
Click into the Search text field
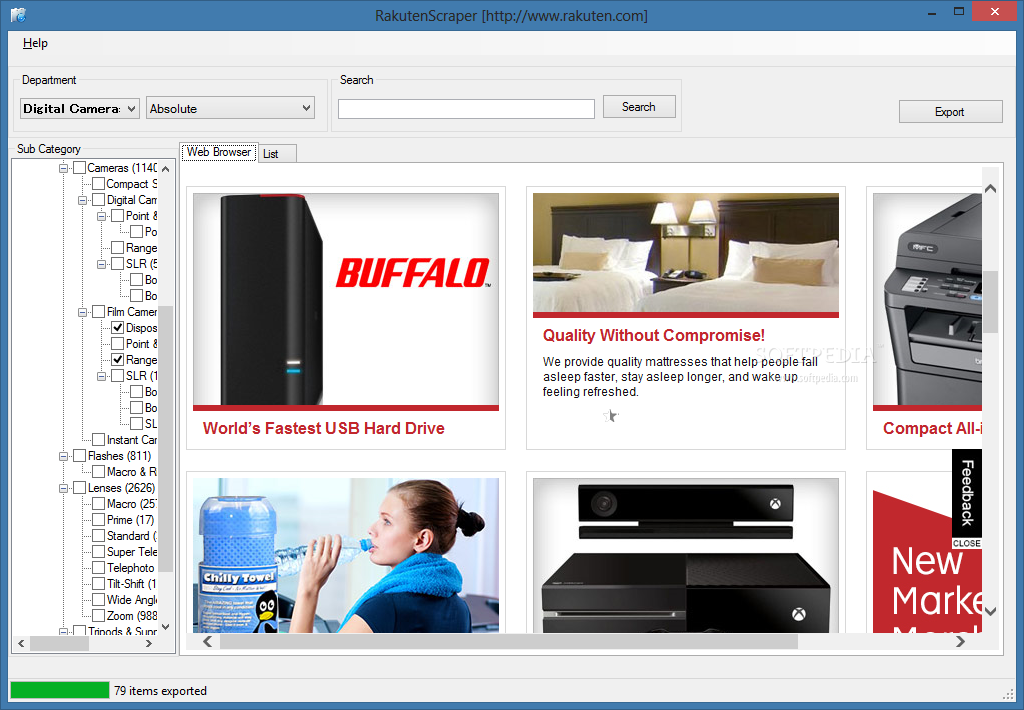466,108
